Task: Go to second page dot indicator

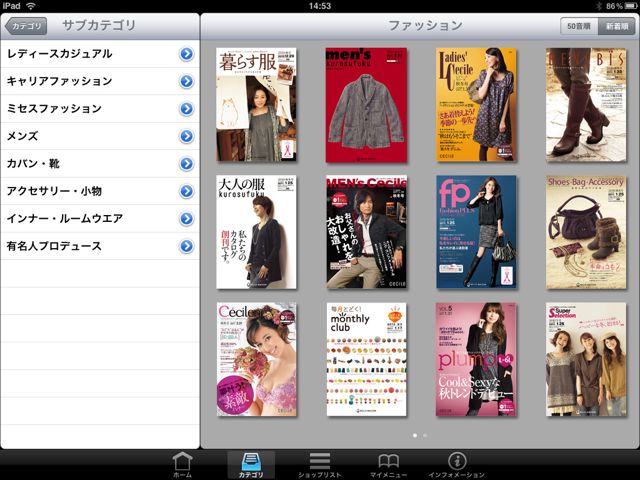Action: [x=425, y=436]
